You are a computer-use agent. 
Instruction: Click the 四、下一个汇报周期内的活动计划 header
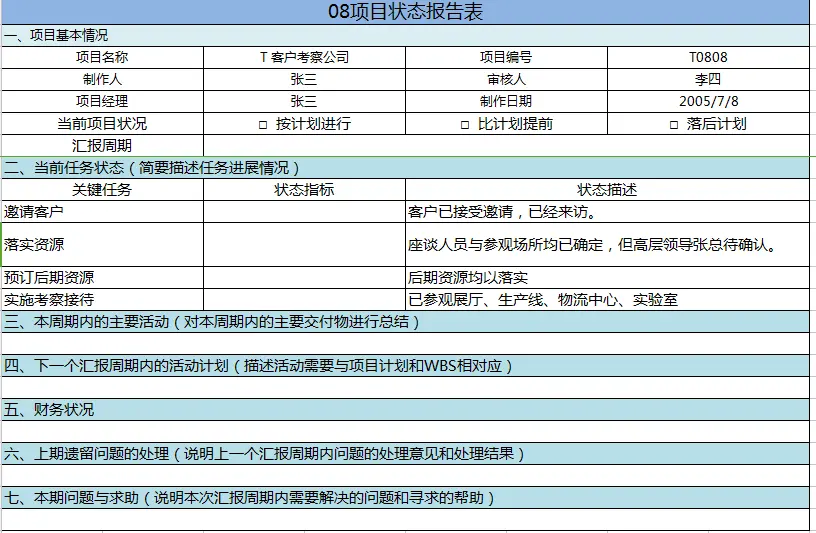click(x=405, y=365)
